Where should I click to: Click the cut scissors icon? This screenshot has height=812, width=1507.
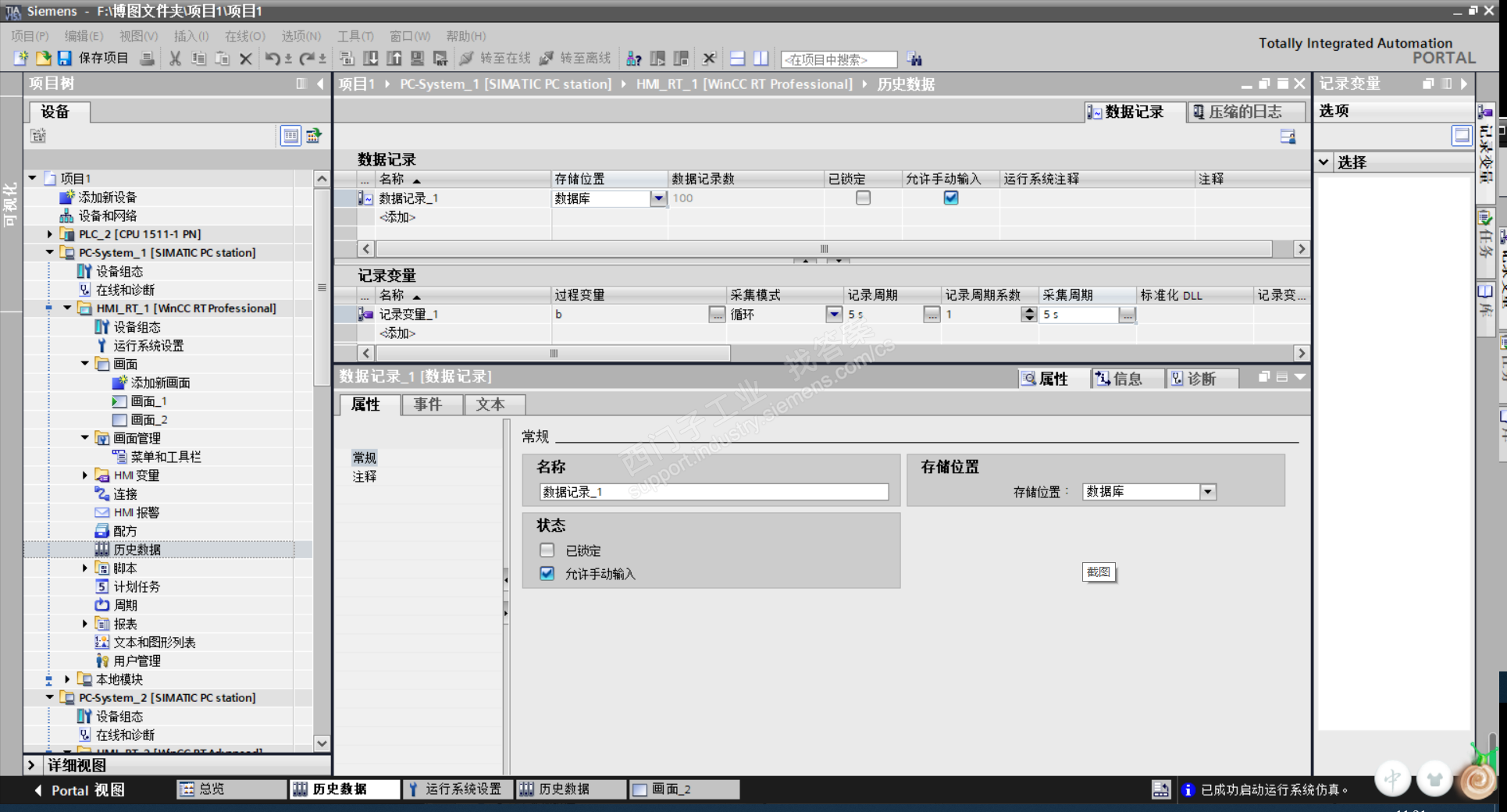[175, 59]
